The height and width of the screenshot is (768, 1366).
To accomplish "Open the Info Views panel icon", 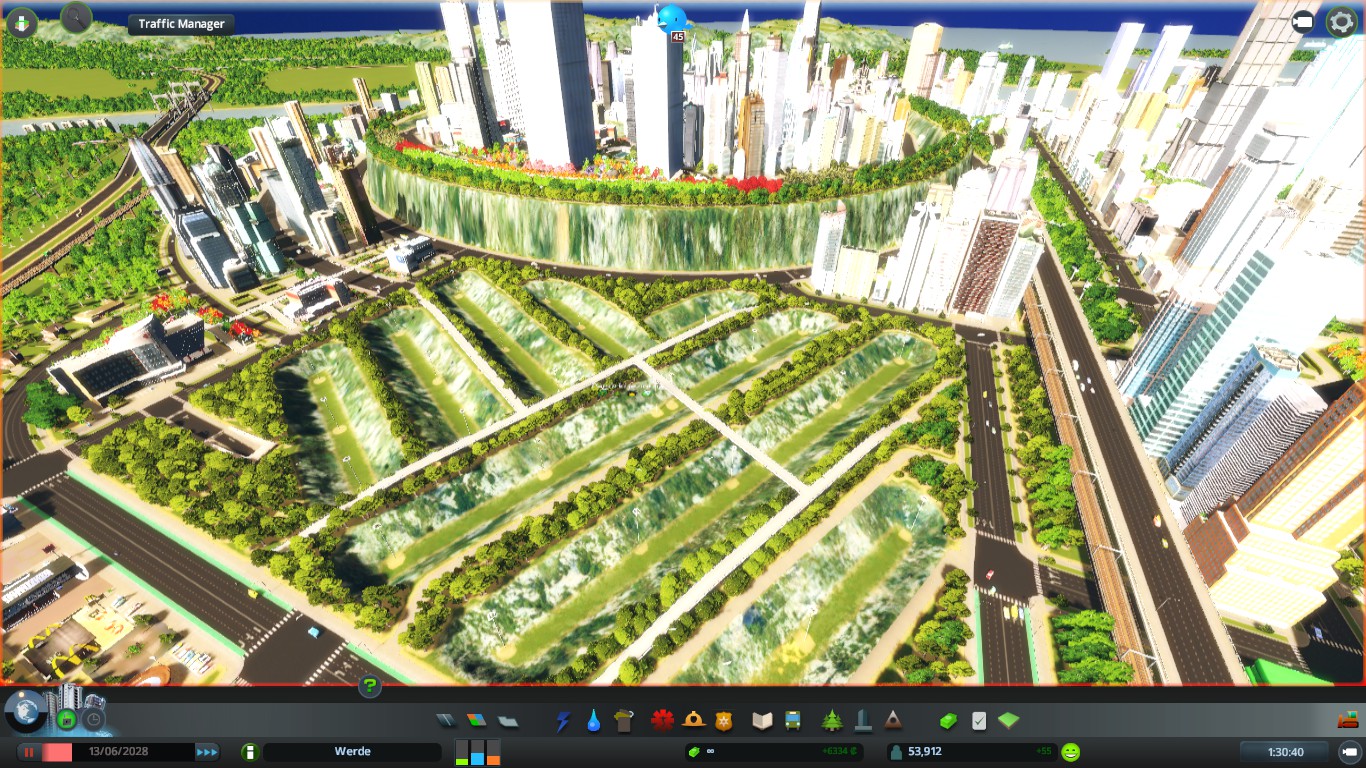I will [x=22, y=21].
